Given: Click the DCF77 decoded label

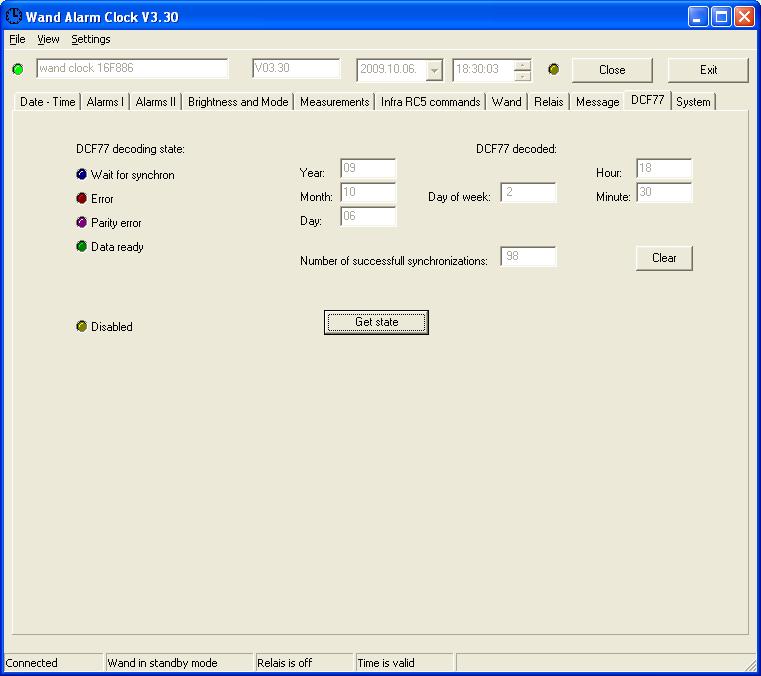Looking at the screenshot, I should tap(516, 149).
